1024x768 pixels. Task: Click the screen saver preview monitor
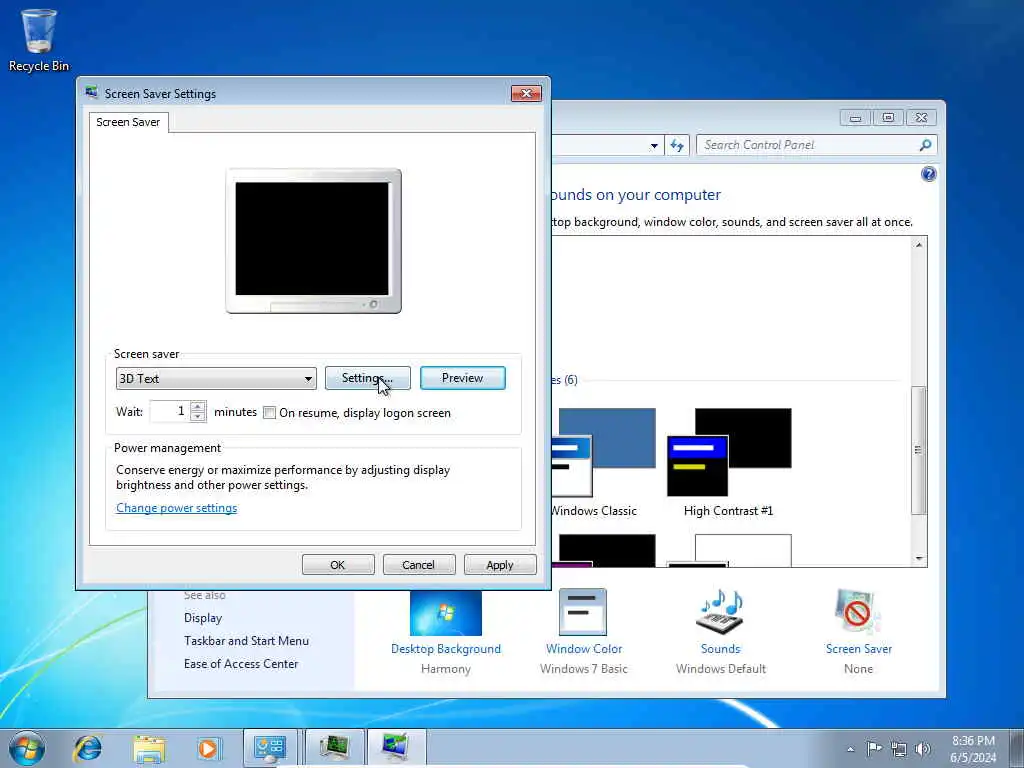click(313, 241)
